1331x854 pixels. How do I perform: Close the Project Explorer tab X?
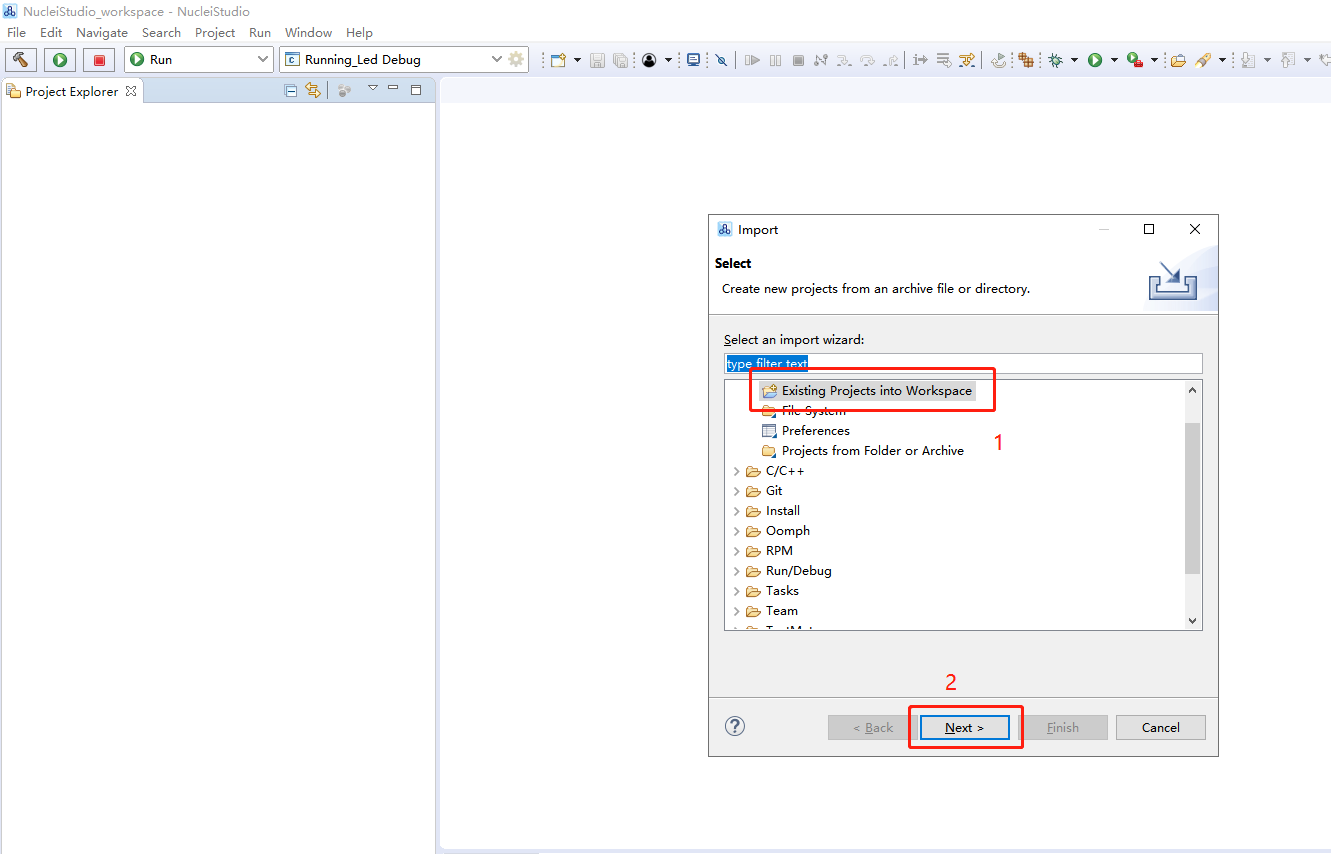pyautogui.click(x=130, y=91)
